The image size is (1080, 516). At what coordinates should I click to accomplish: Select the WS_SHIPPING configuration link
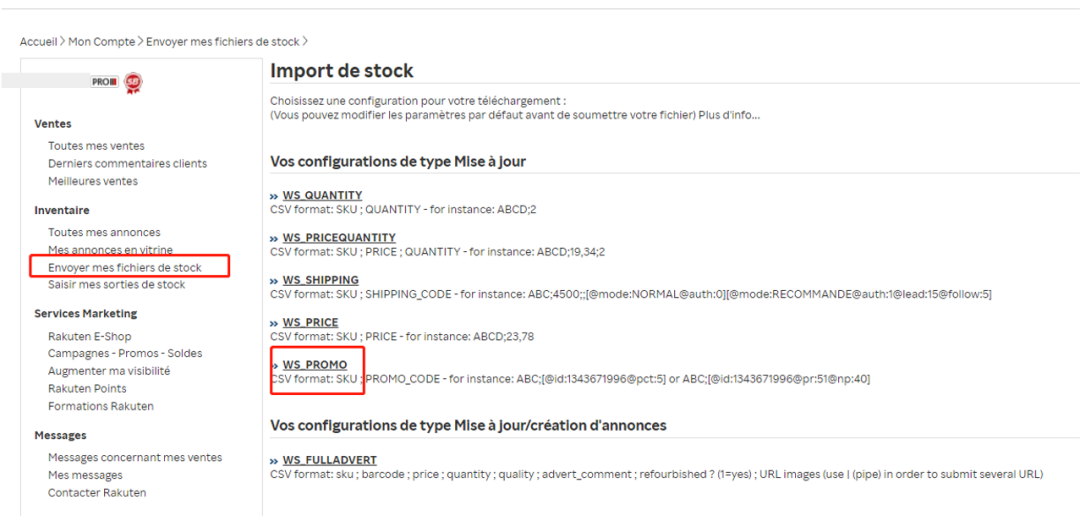click(x=320, y=280)
